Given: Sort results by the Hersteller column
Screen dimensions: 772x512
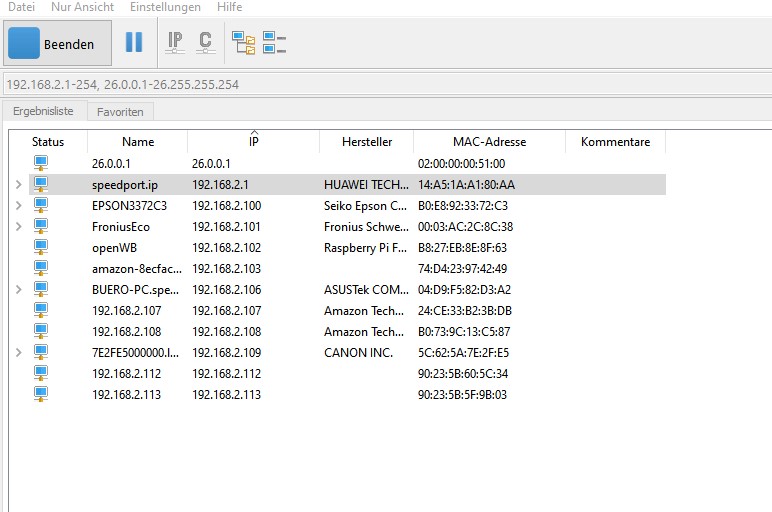Looking at the screenshot, I should pos(366,142).
